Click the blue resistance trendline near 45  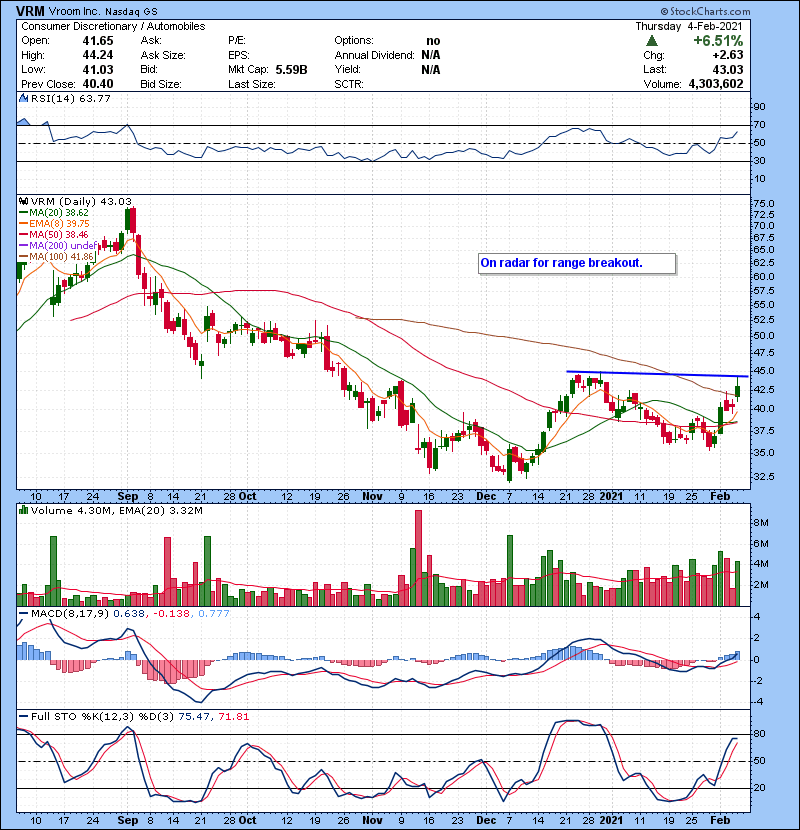coord(657,374)
